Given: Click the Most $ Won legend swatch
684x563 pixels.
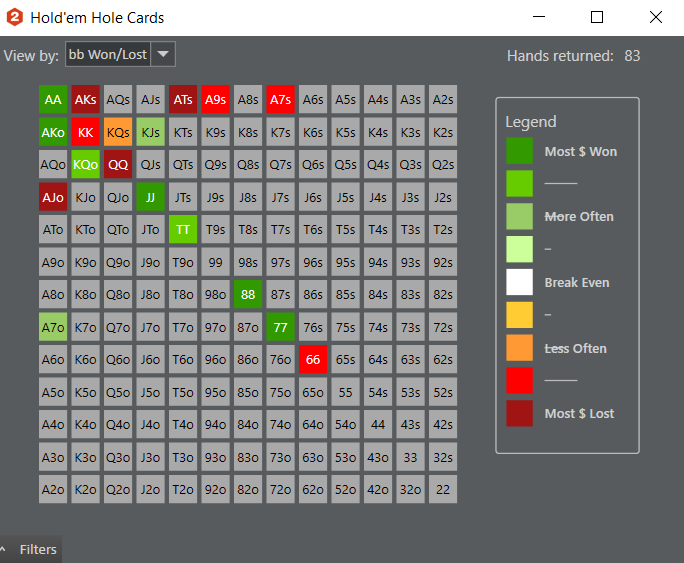Looking at the screenshot, I should pos(520,151).
